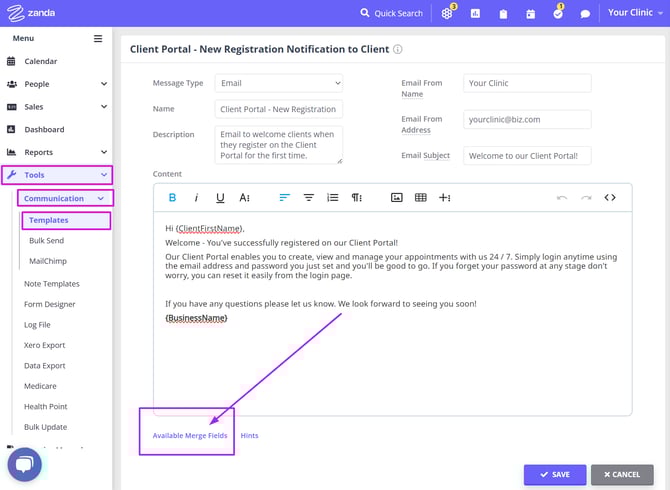Open the code view of the editor
Image resolution: width=670 pixels, height=490 pixels.
pyautogui.click(x=610, y=198)
